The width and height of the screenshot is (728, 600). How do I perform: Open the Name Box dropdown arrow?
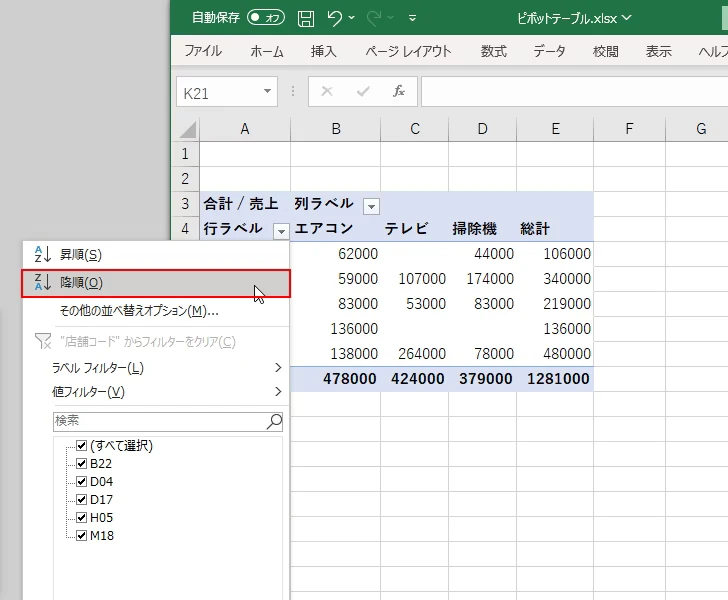pos(267,91)
